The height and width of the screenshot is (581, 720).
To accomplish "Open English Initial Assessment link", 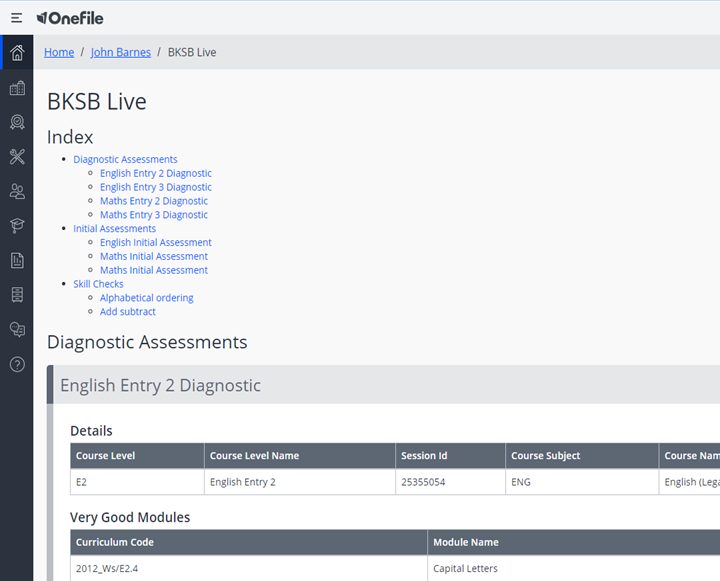I will coord(156,242).
